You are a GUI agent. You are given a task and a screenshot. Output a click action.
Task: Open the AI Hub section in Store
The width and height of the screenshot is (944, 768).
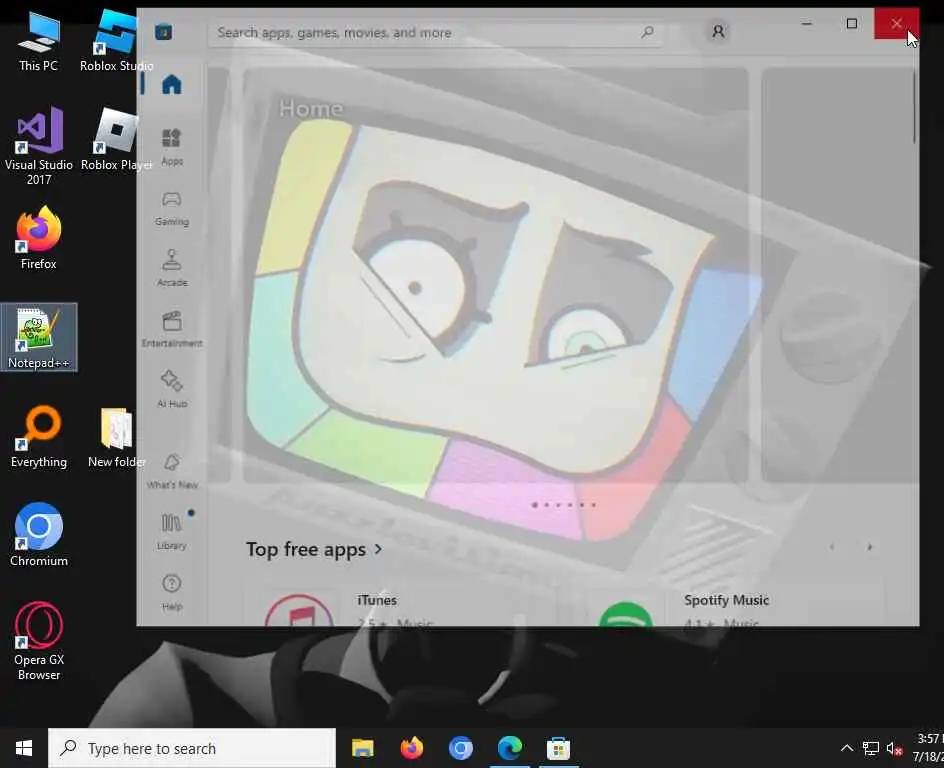pyautogui.click(x=172, y=389)
